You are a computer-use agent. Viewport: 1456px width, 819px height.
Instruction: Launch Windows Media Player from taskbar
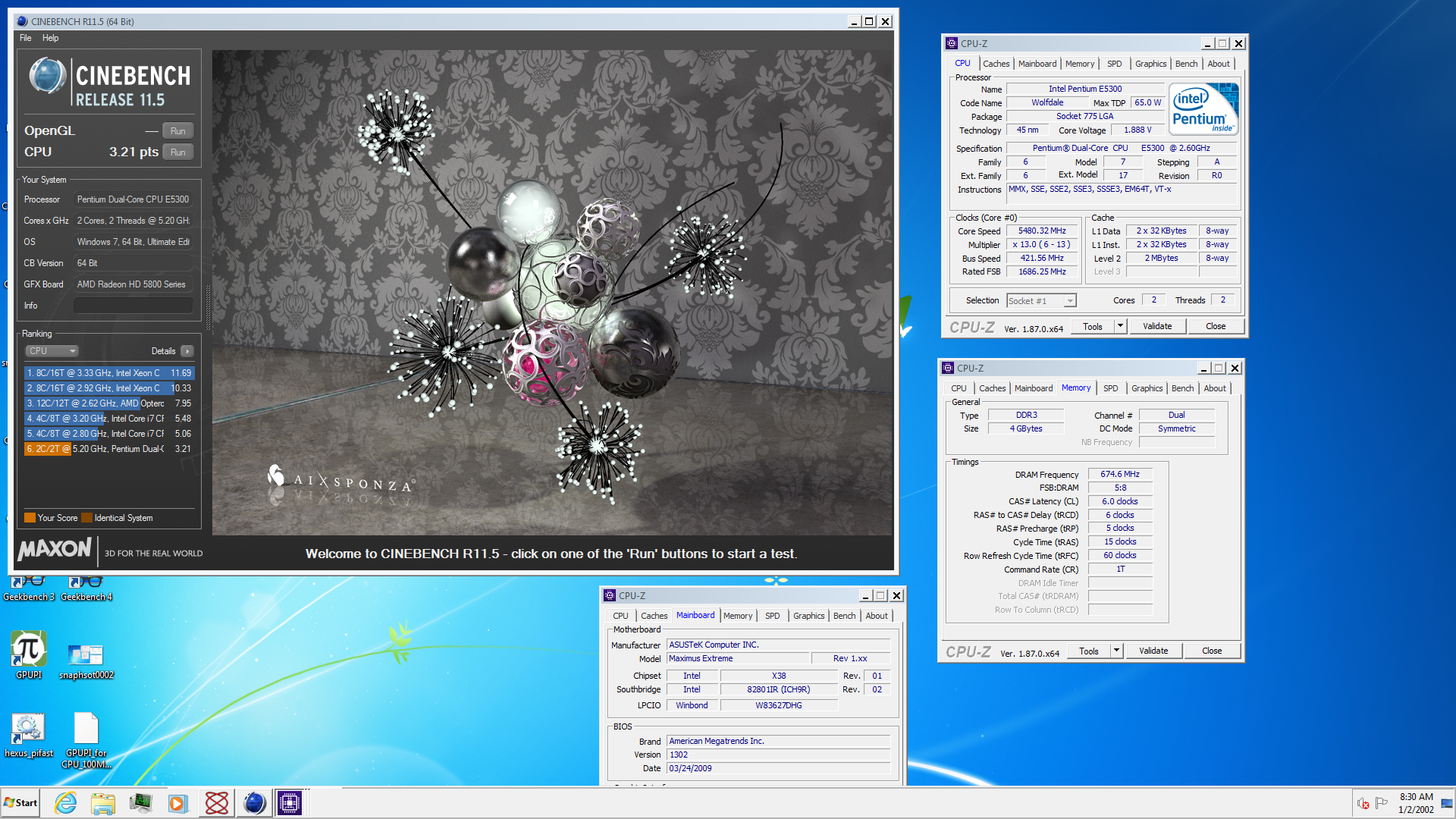pos(177,802)
